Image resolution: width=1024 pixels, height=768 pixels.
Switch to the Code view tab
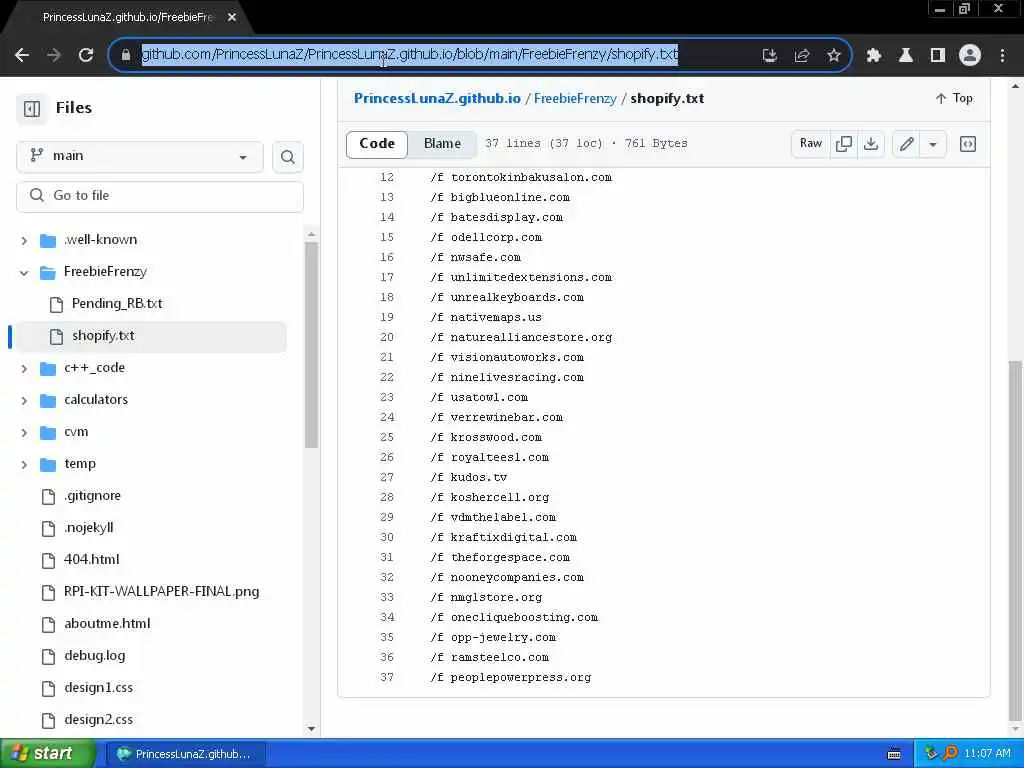pos(377,144)
